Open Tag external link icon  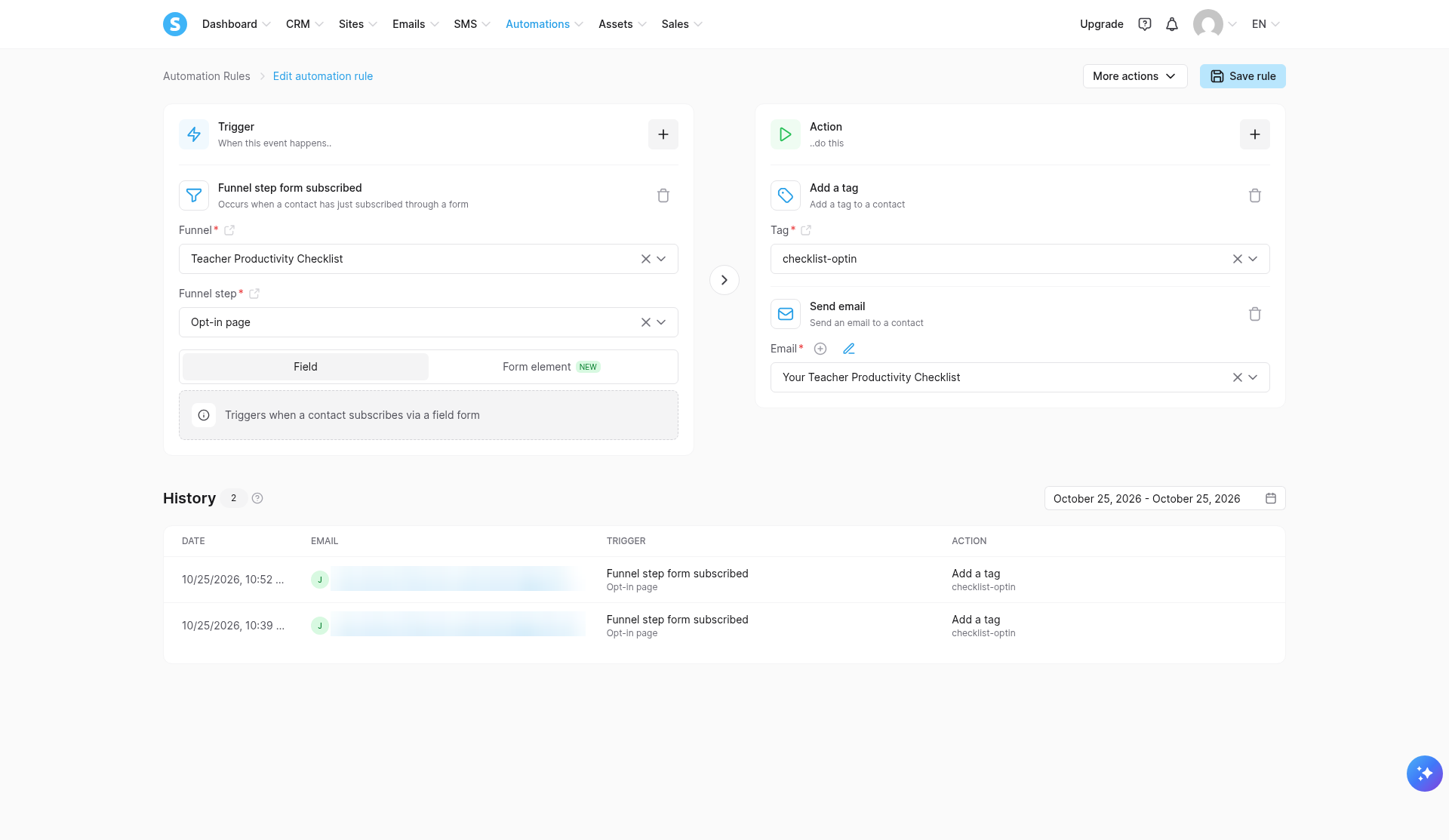[806, 230]
